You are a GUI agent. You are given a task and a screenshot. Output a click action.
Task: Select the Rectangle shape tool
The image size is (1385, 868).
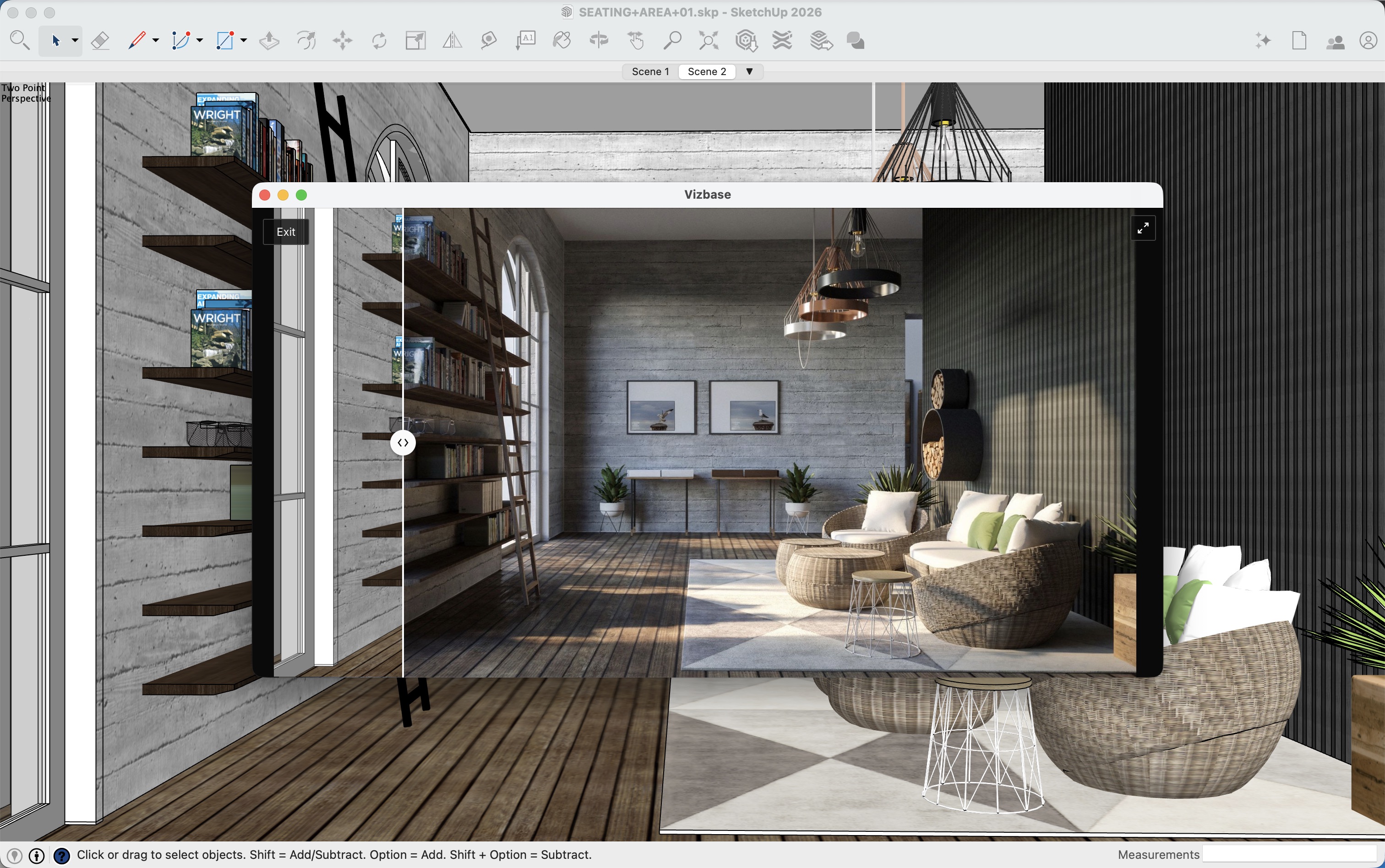[225, 41]
